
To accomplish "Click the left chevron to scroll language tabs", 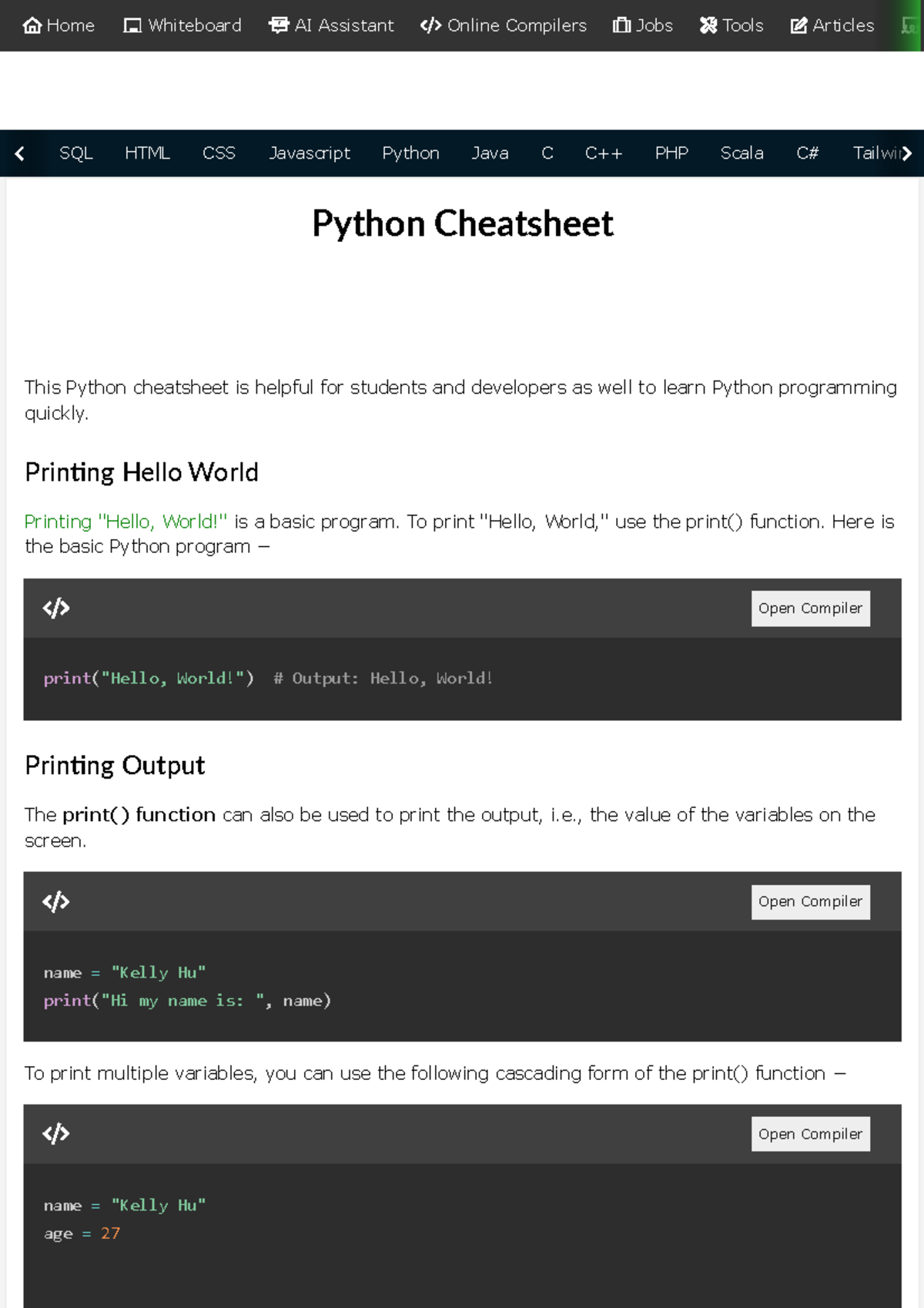I will pyautogui.click(x=19, y=153).
